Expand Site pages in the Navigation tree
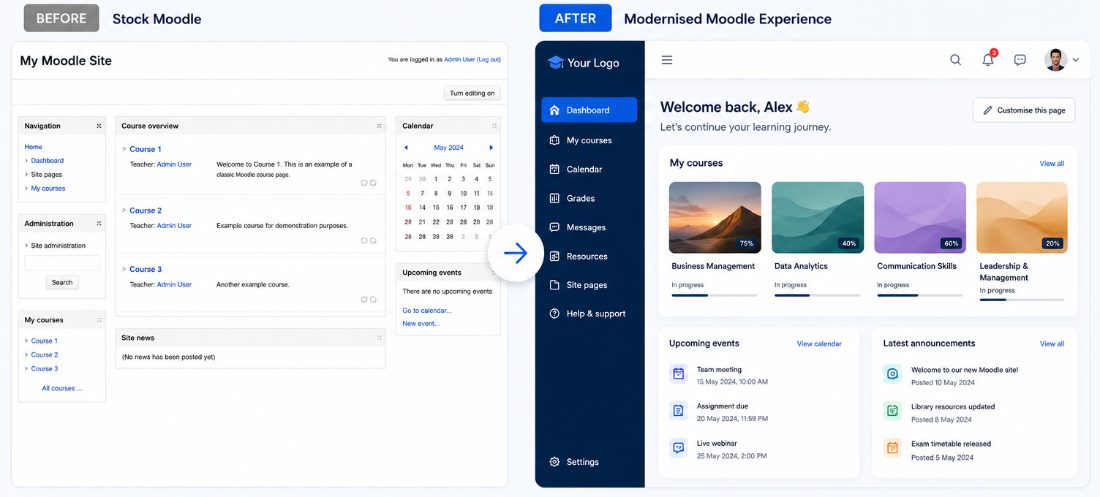The width and height of the screenshot is (1100, 497). [27, 175]
